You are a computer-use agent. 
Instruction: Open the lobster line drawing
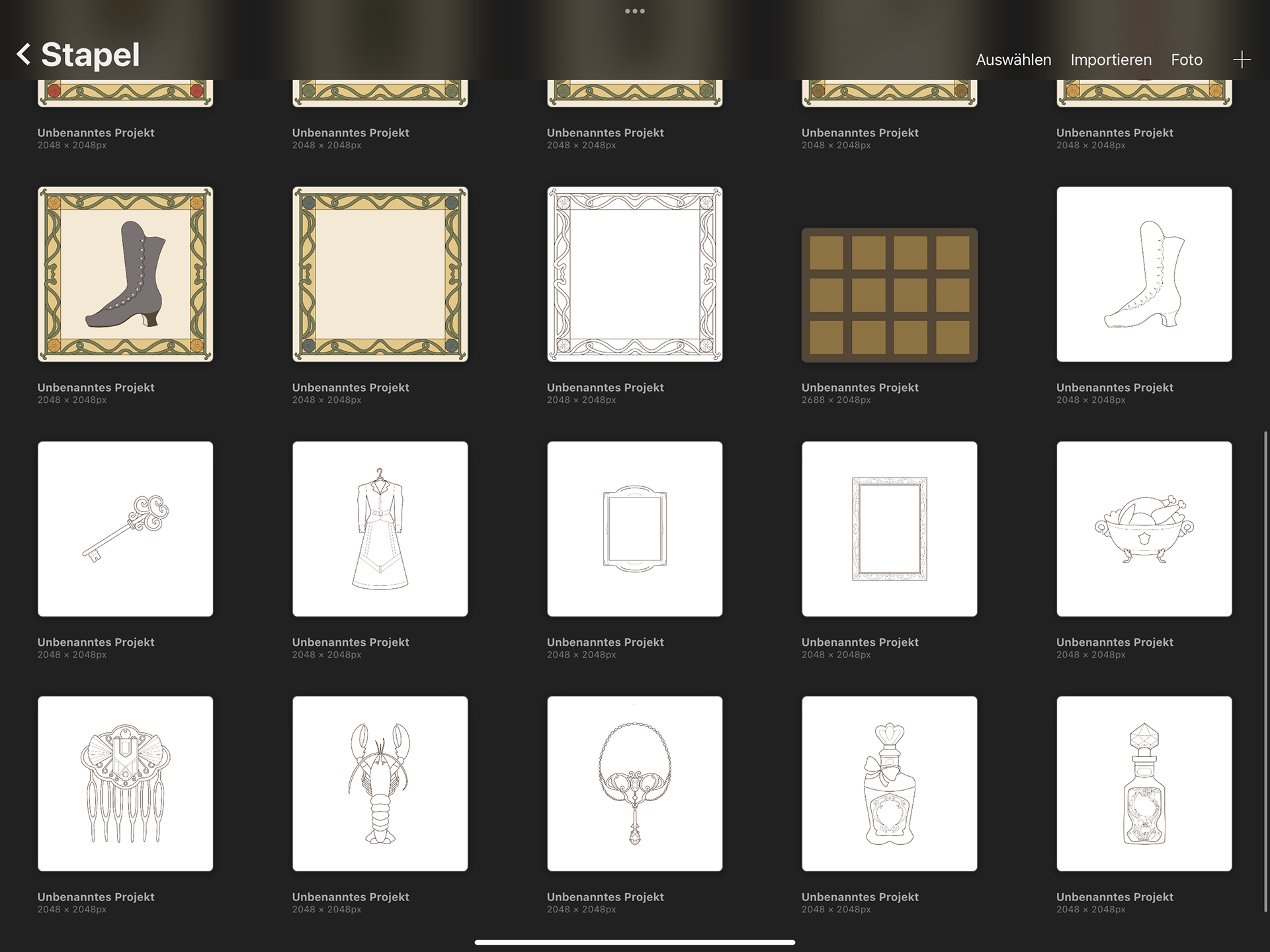pyautogui.click(x=380, y=783)
